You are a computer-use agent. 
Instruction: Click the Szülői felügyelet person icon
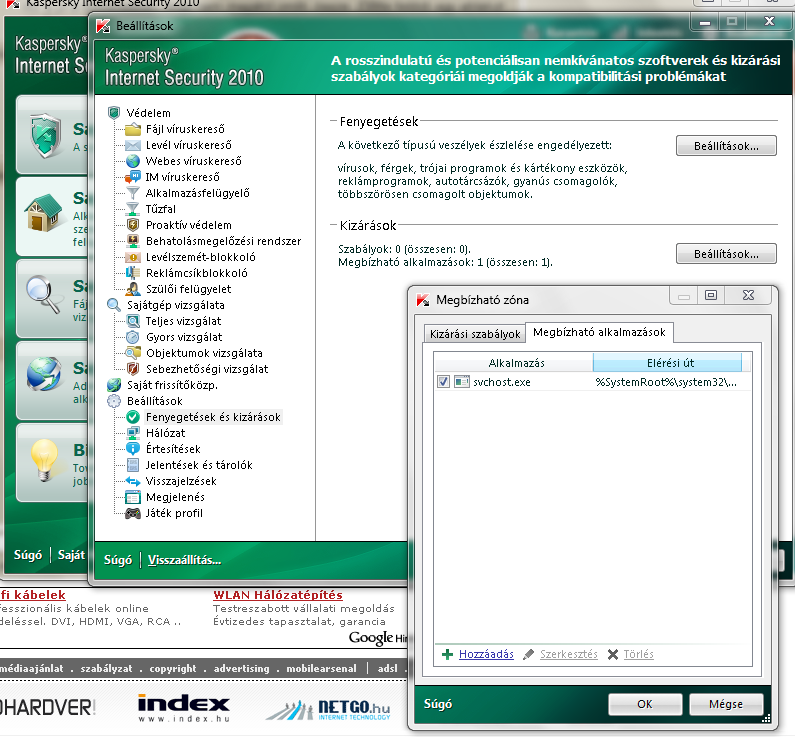click(133, 289)
